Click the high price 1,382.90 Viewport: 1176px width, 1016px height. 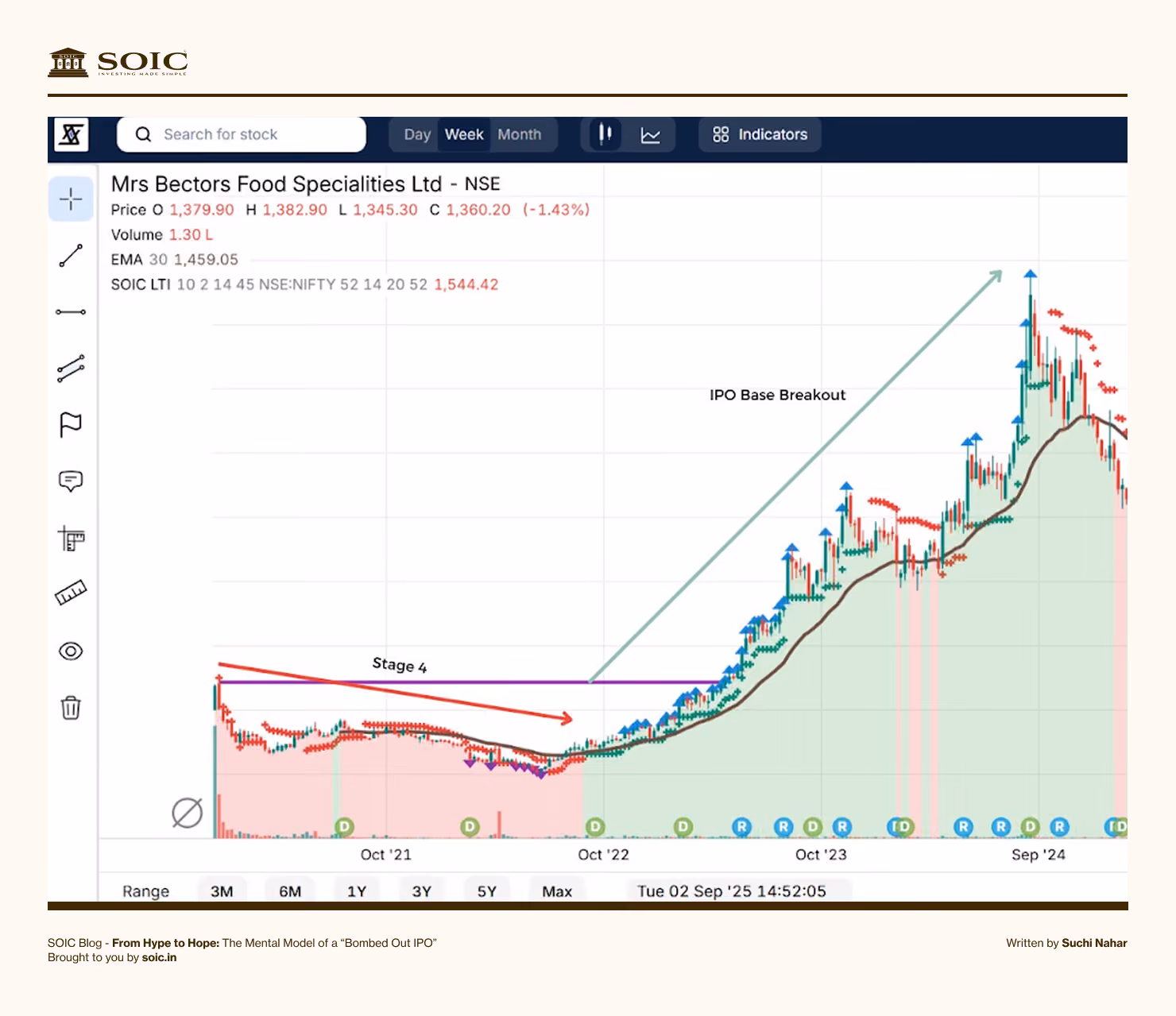(x=295, y=210)
